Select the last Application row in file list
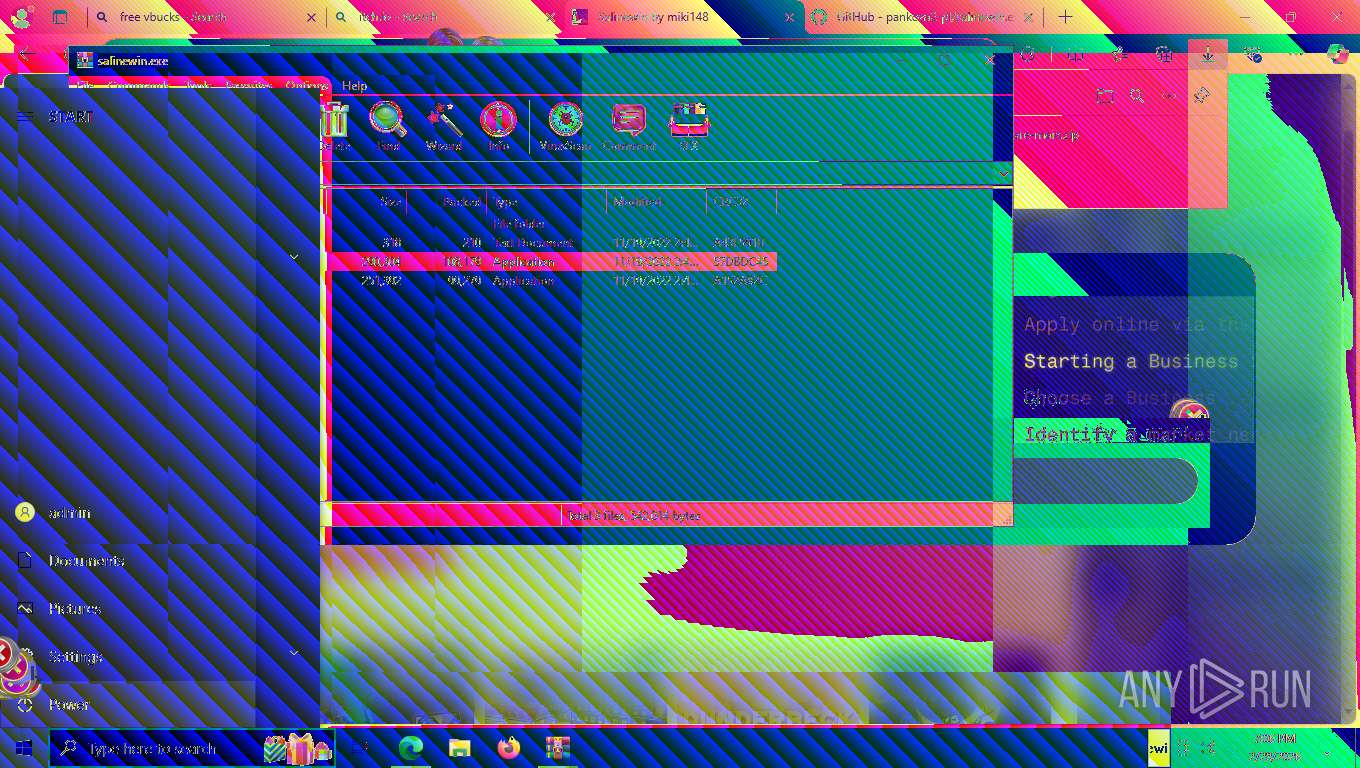 [552, 281]
